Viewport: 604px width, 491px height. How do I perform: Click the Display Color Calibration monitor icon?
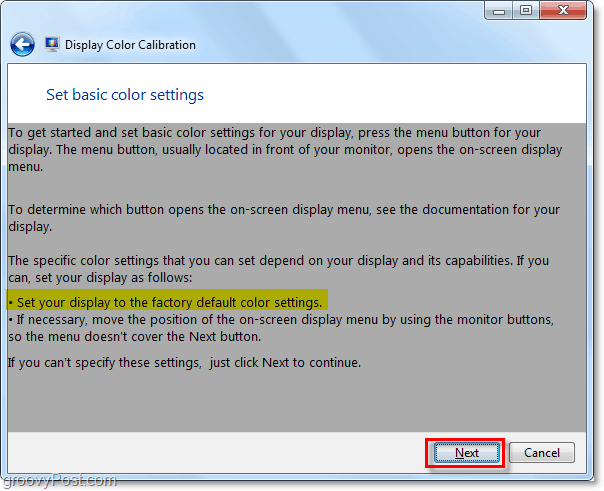(x=52, y=44)
